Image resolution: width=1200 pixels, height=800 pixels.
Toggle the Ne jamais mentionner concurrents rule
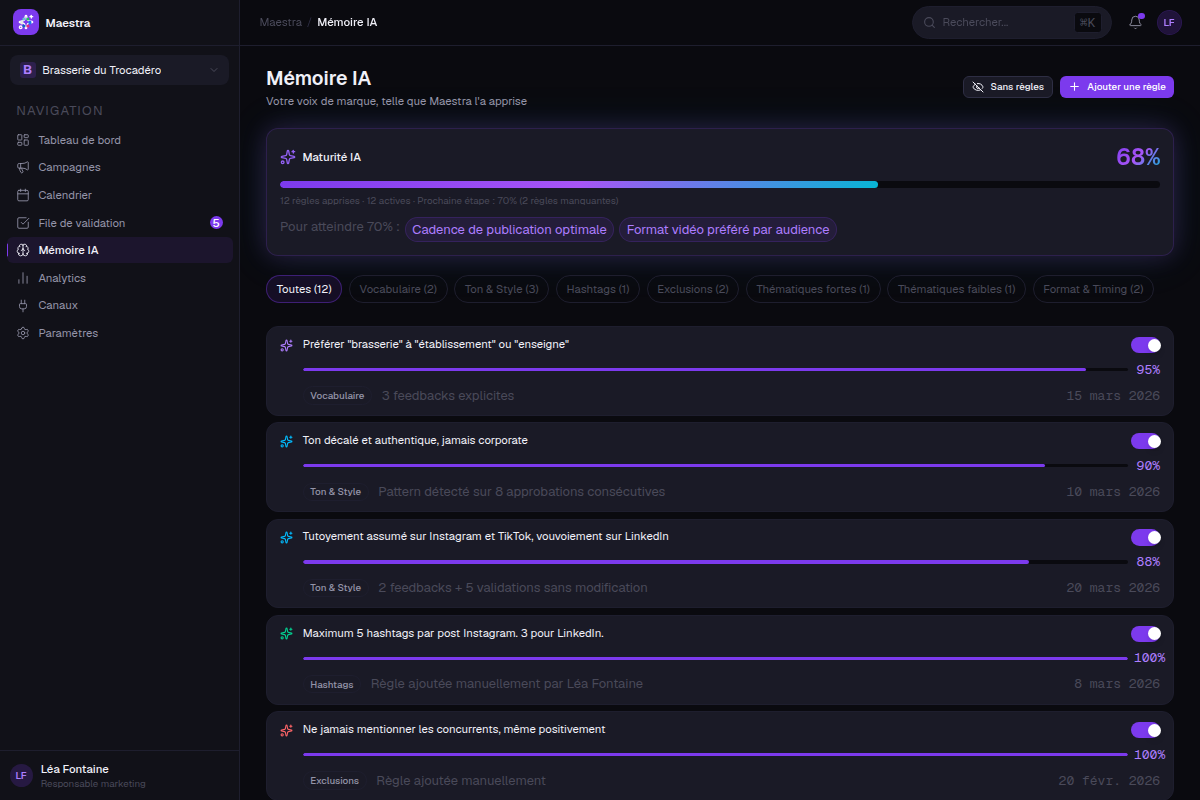point(1146,730)
